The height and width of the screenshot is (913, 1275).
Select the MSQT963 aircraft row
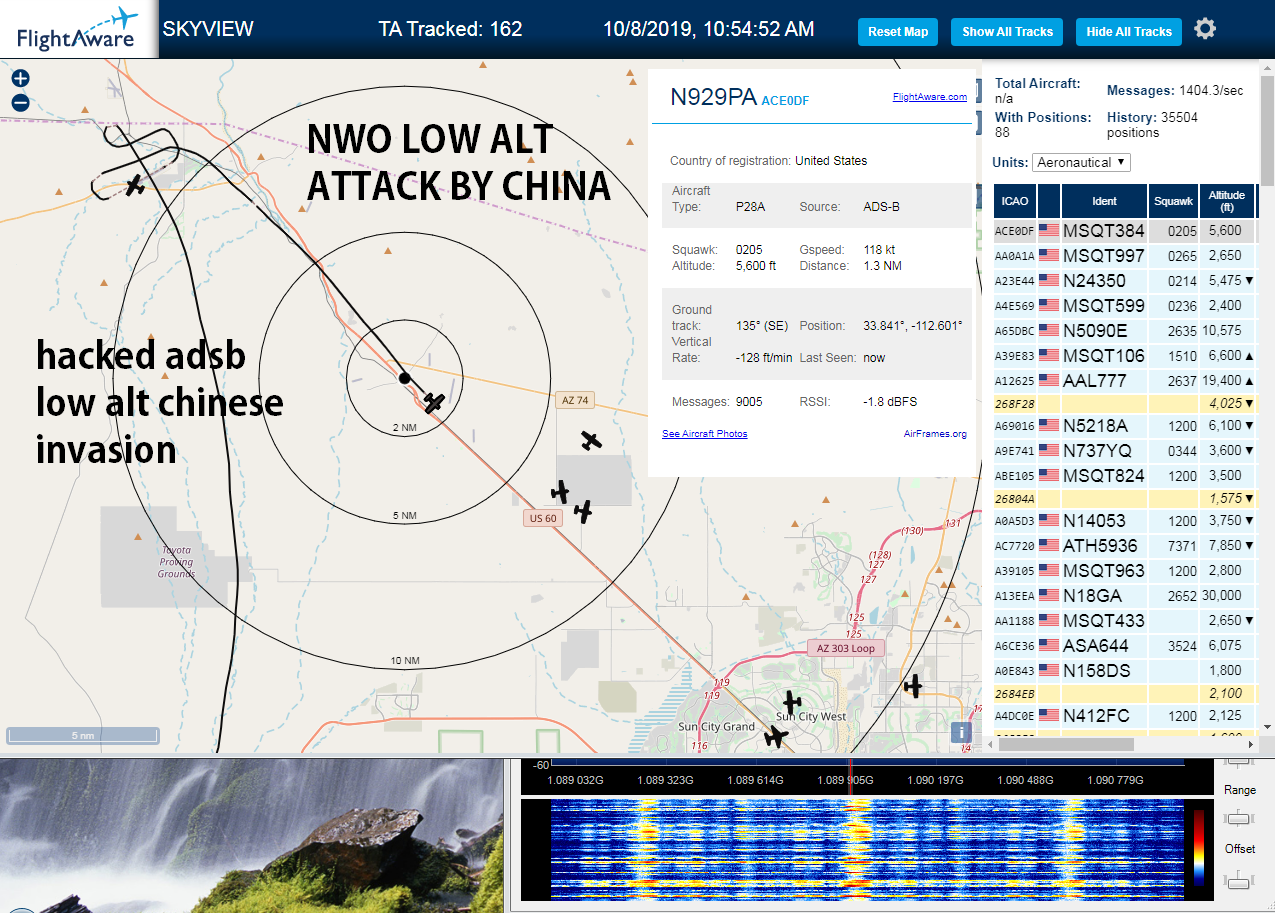1124,571
